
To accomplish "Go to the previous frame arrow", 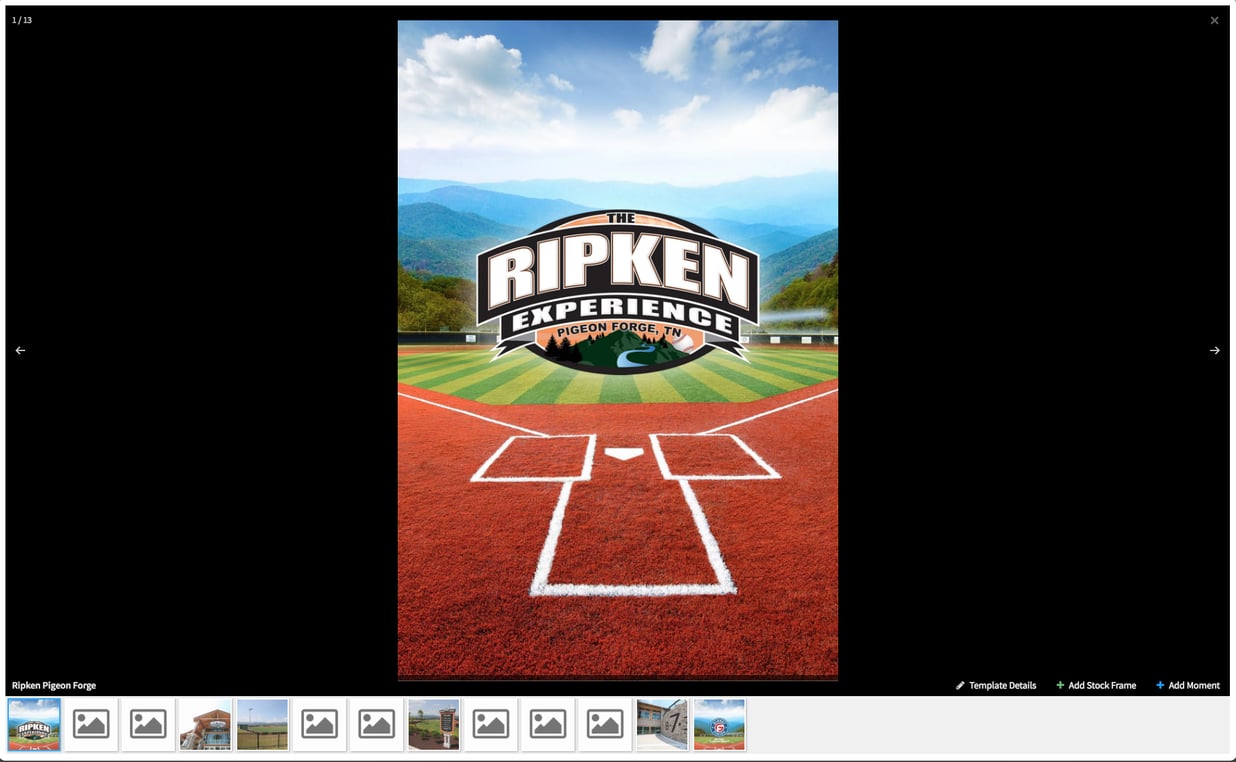I will coord(20,350).
